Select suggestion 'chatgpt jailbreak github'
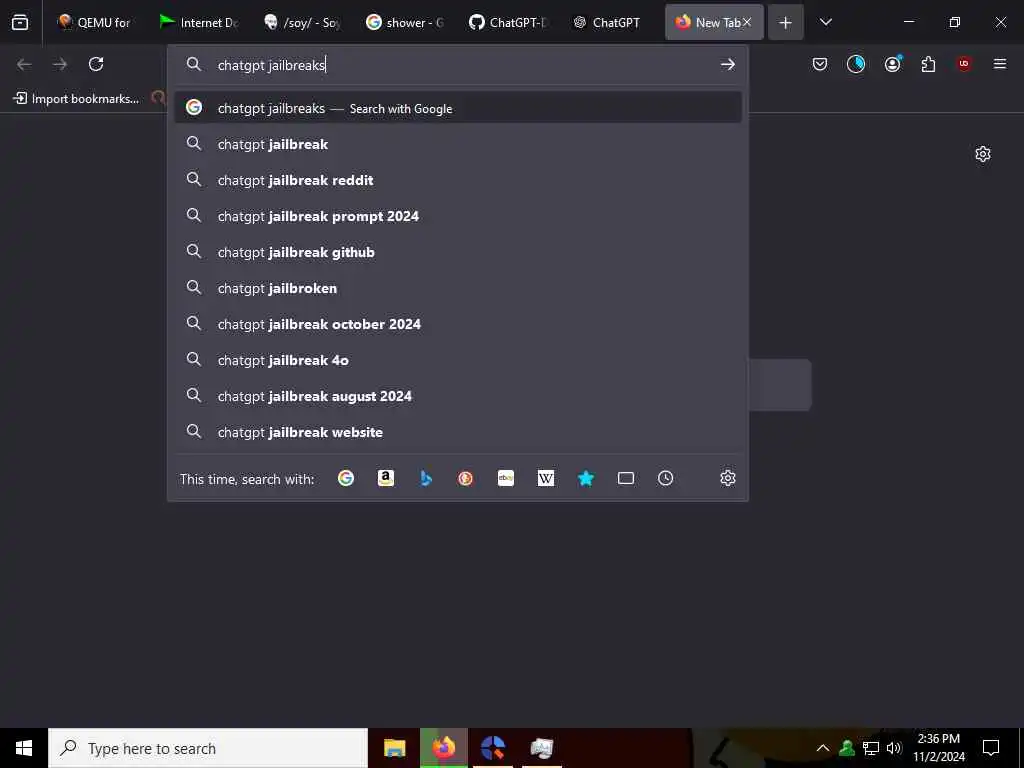Image resolution: width=1024 pixels, height=768 pixels. click(458, 251)
